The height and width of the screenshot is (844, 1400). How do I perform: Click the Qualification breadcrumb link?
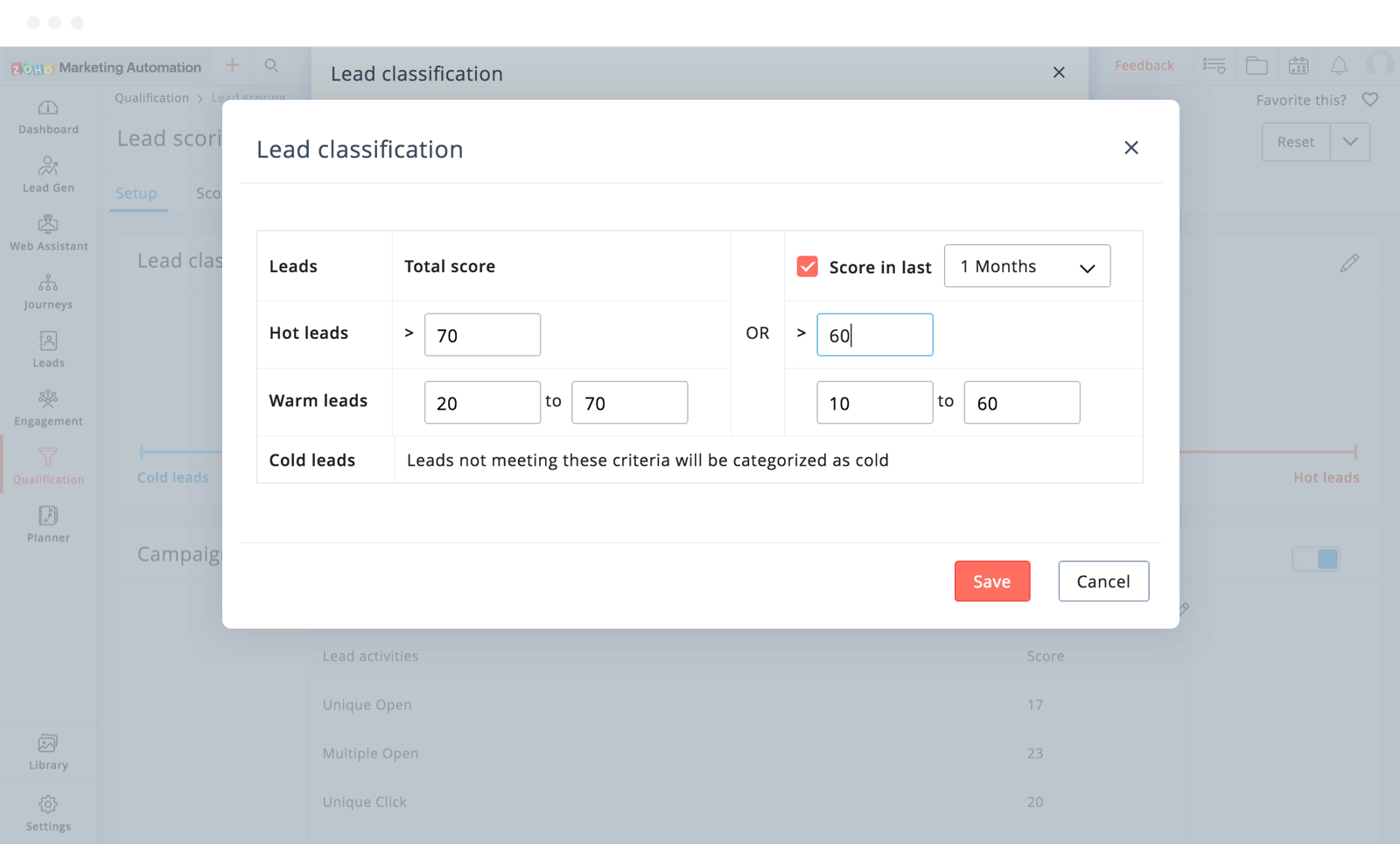151,98
